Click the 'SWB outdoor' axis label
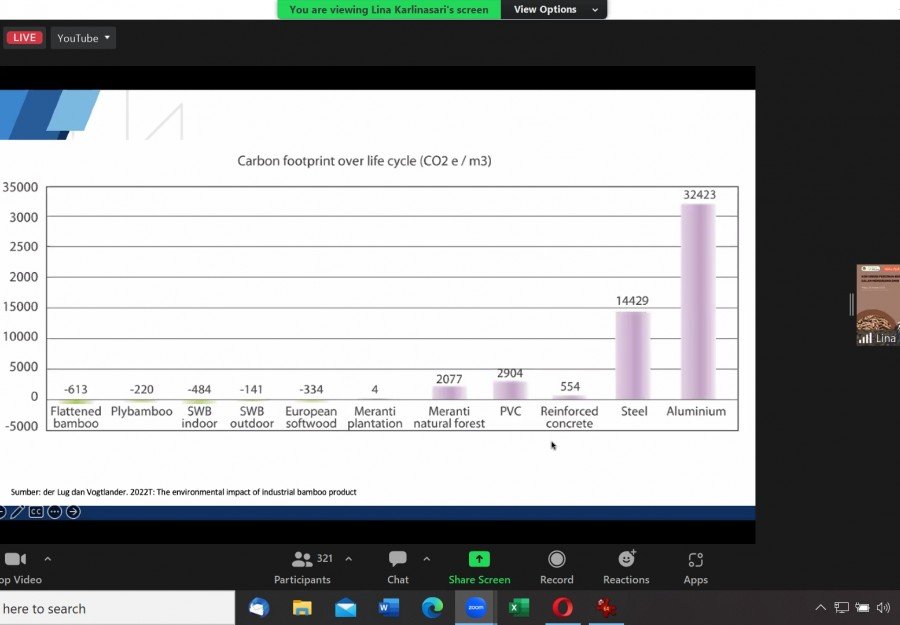 252,417
